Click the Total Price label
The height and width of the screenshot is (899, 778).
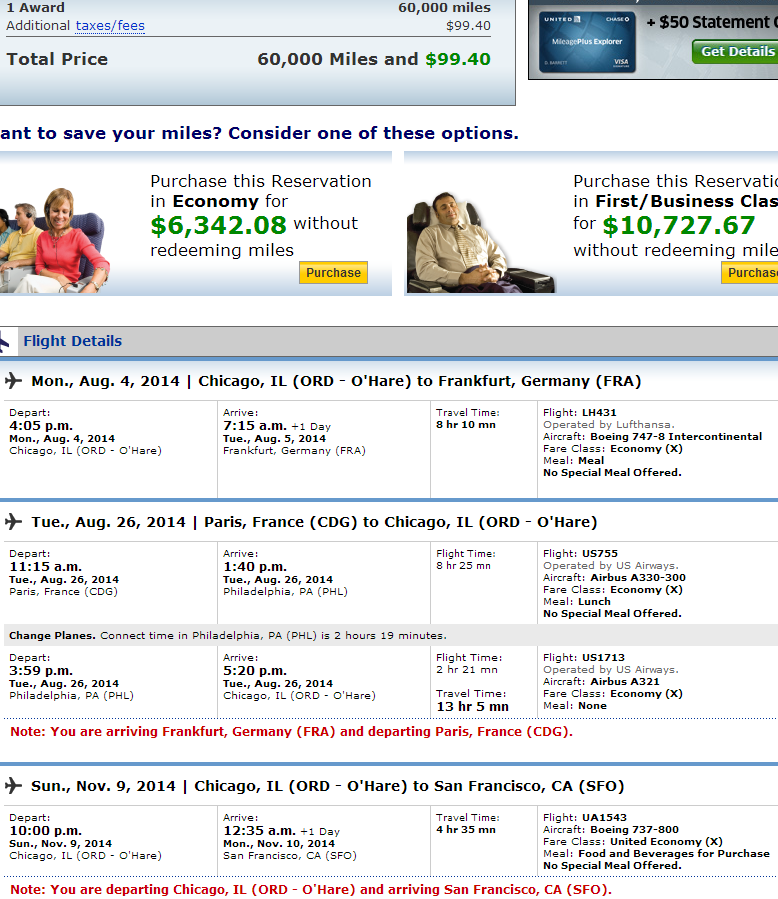point(57,59)
